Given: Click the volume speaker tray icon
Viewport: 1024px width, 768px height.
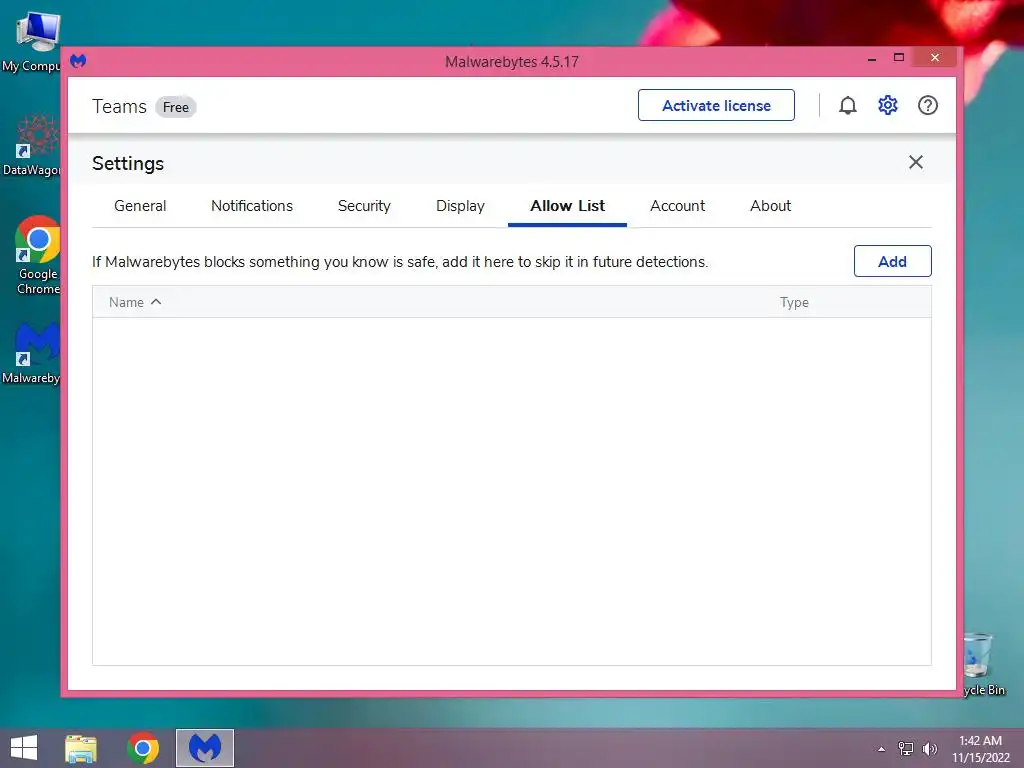Looking at the screenshot, I should pos(930,749).
